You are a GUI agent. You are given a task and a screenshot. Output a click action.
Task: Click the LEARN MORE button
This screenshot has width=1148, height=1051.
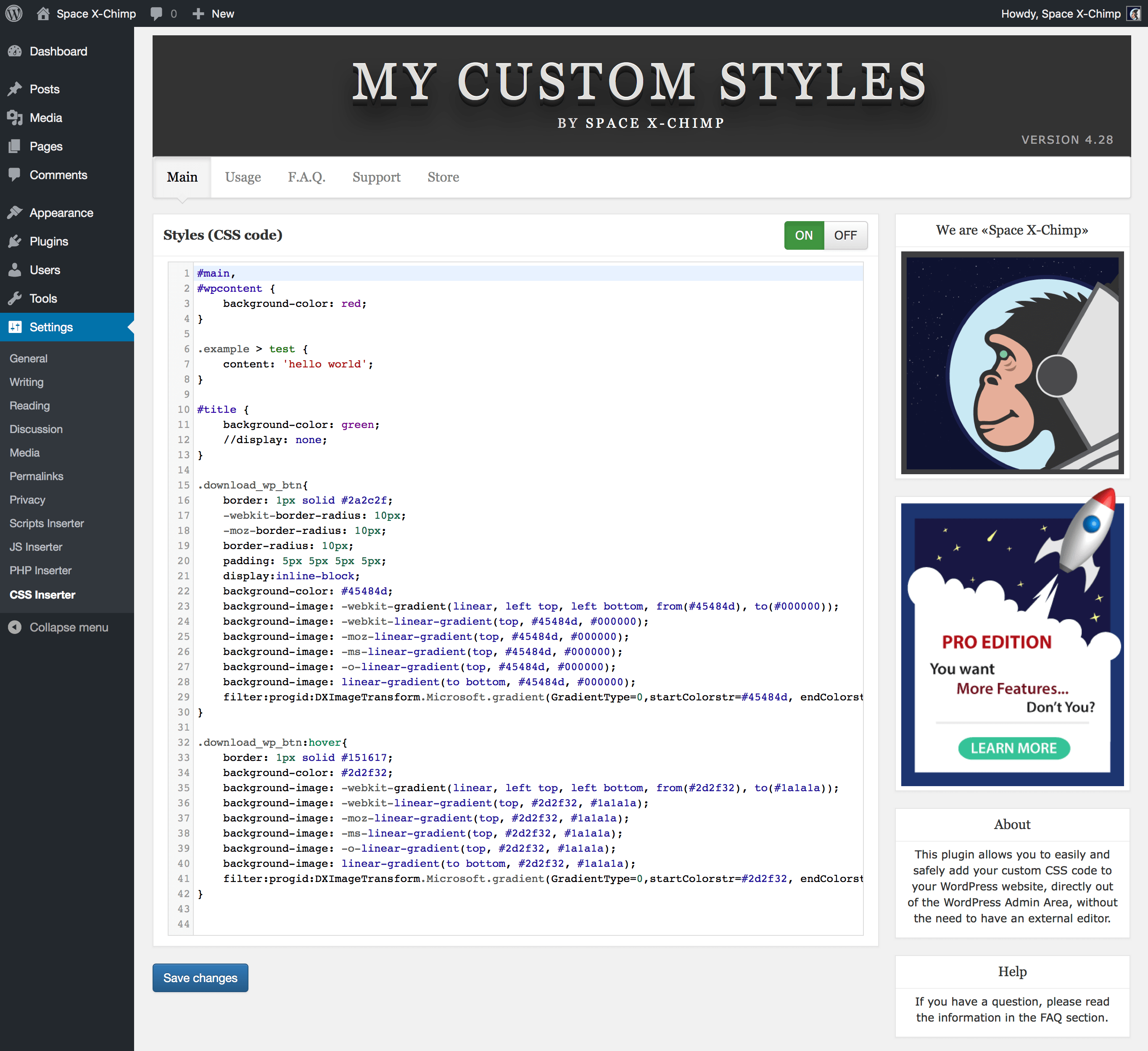[1013, 748]
